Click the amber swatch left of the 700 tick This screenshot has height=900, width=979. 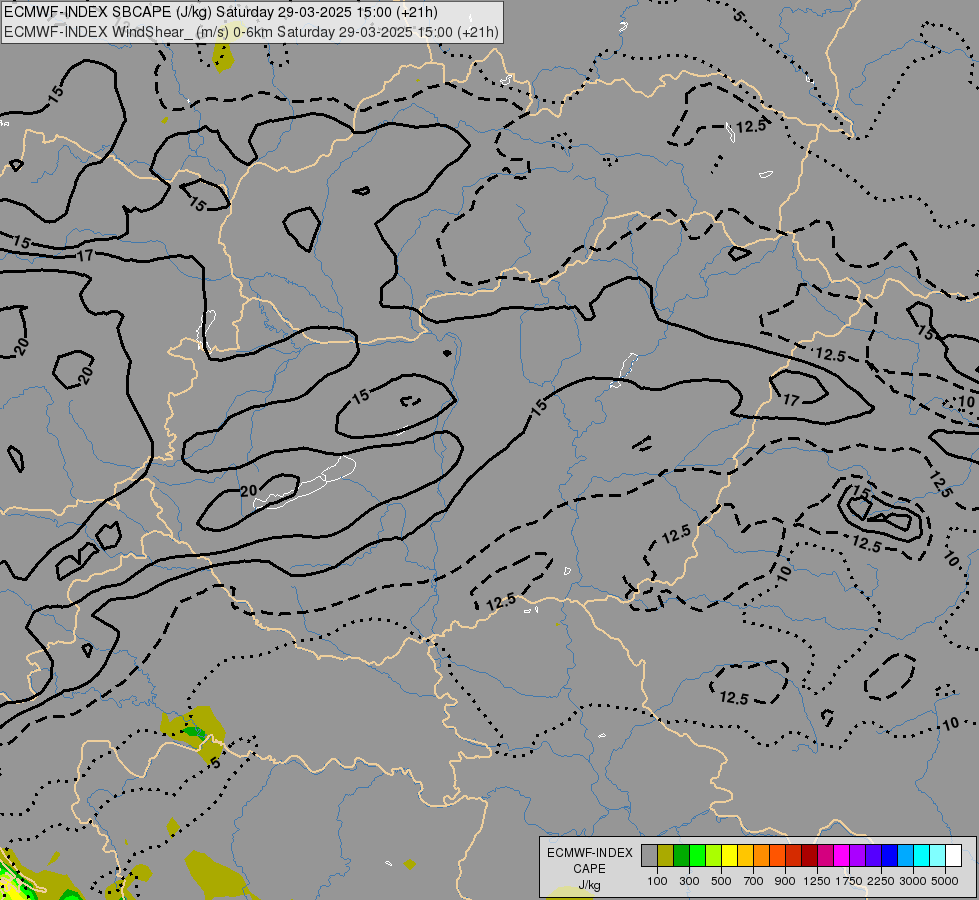click(x=746, y=856)
